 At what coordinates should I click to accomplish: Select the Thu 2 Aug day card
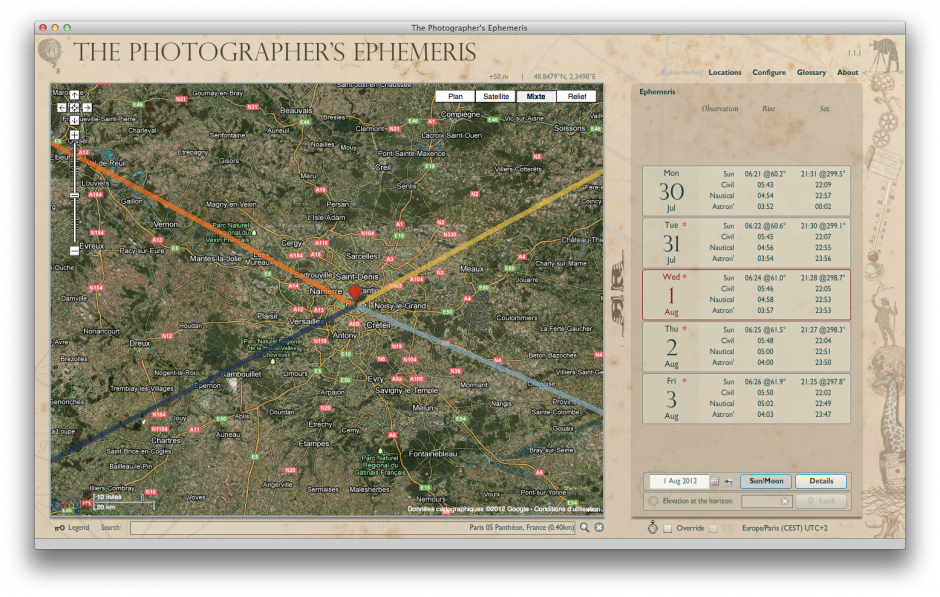point(746,346)
